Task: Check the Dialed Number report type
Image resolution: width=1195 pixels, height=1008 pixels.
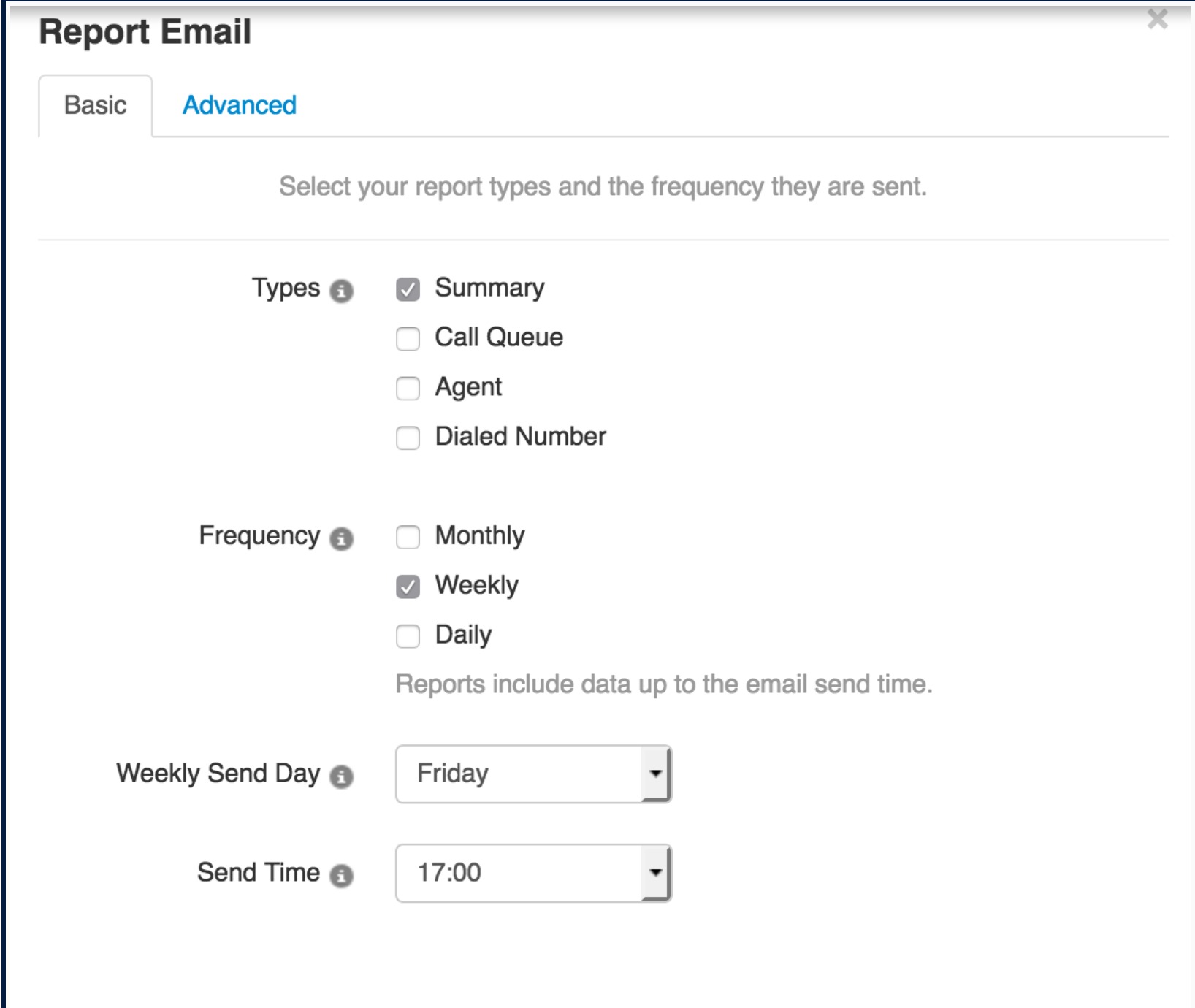Action: click(x=408, y=437)
